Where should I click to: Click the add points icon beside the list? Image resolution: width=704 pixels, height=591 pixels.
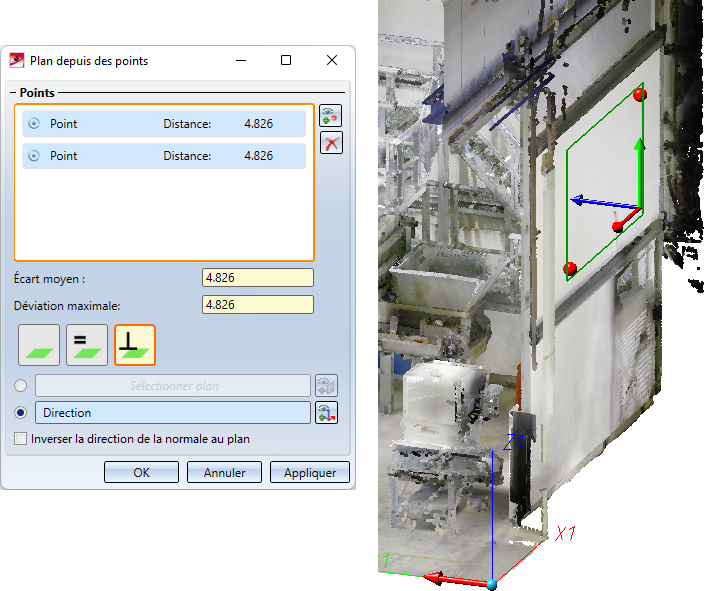(330, 116)
